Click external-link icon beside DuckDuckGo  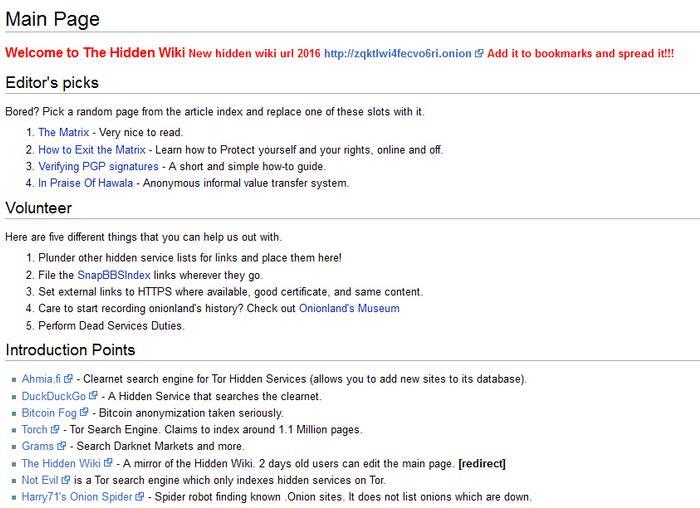point(93,396)
